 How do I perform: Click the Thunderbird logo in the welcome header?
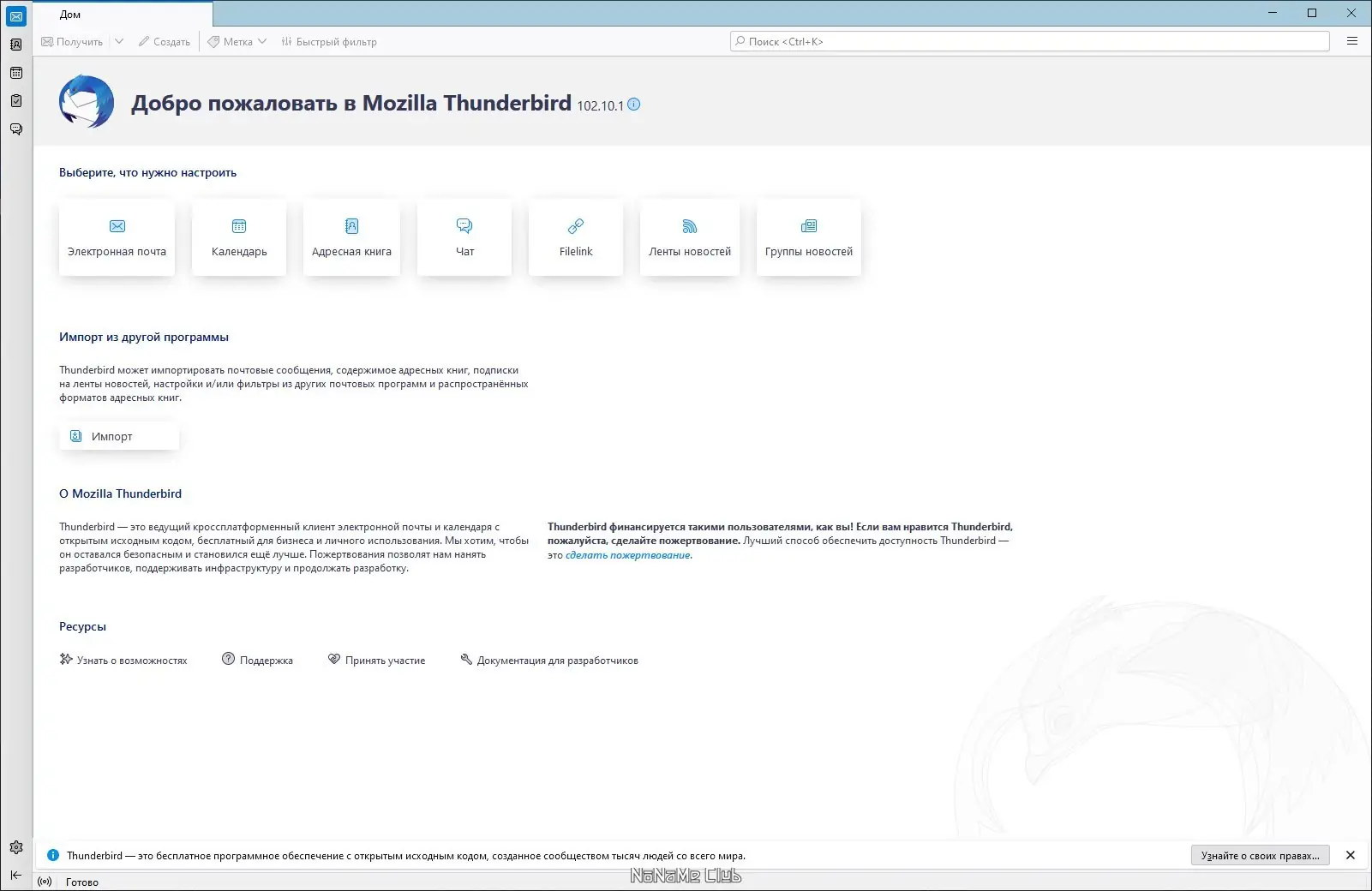pos(87,102)
